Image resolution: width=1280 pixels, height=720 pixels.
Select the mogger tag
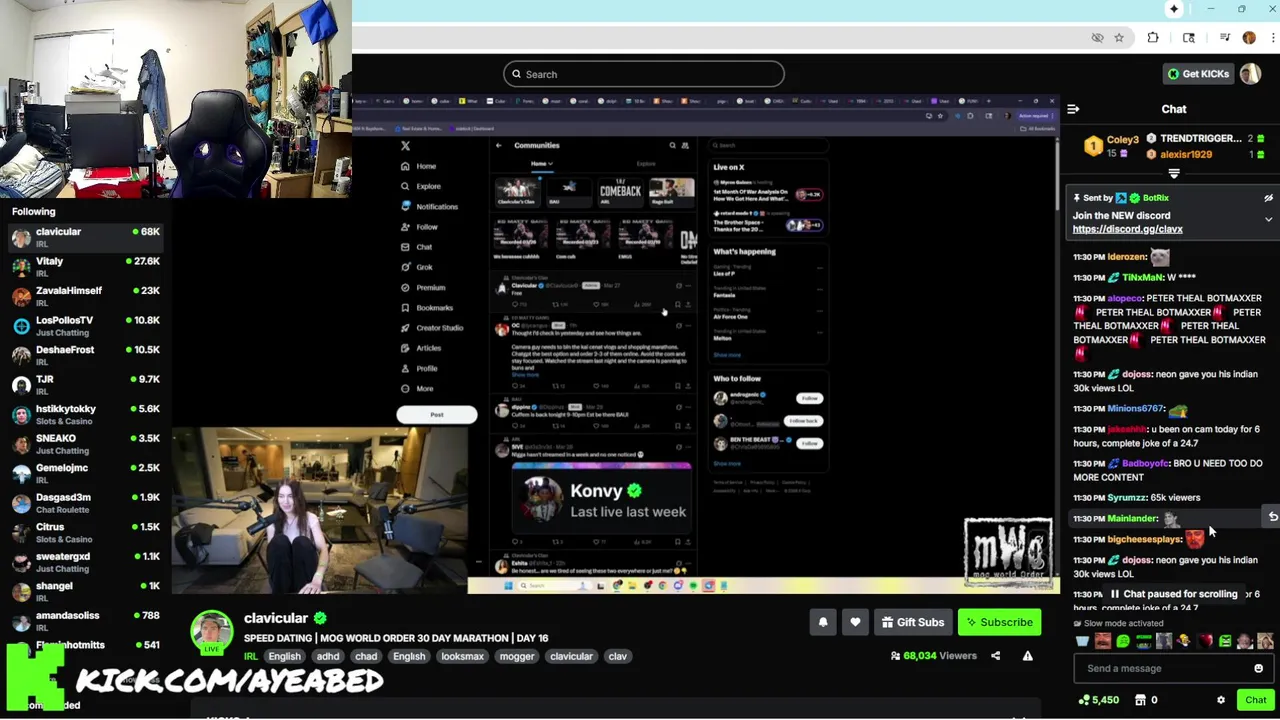point(517,656)
